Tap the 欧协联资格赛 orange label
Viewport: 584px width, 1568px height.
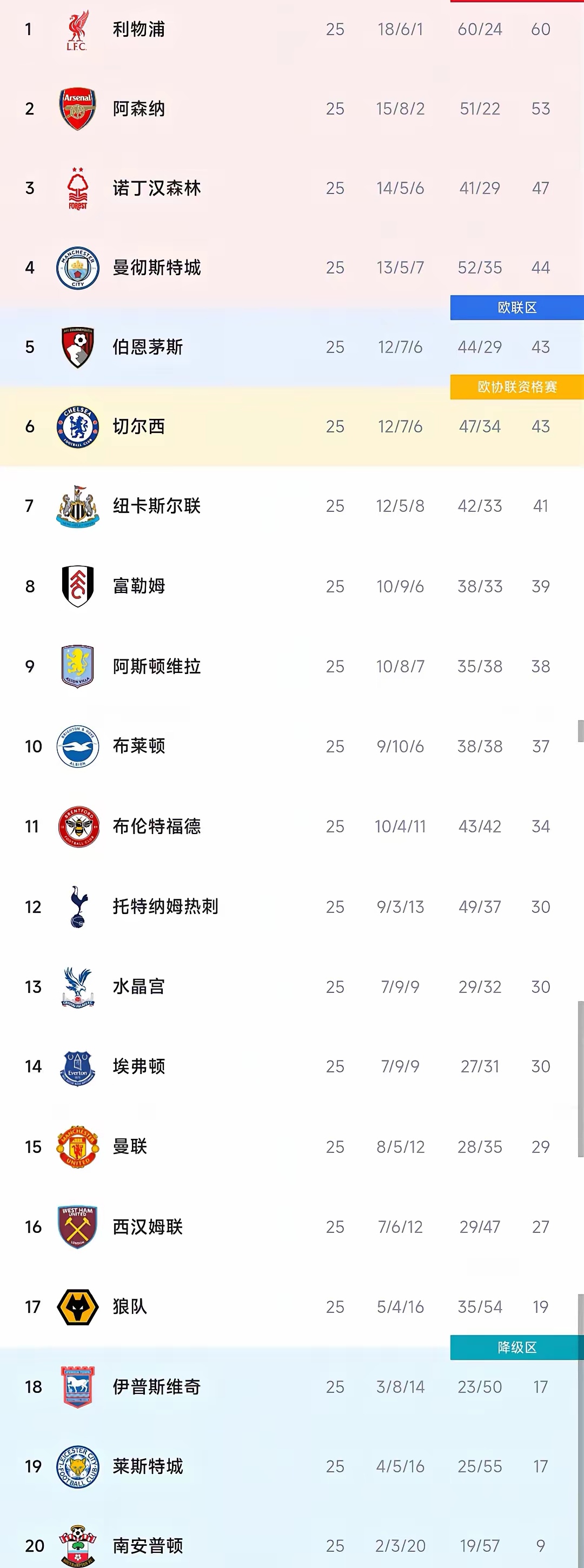pos(516,387)
